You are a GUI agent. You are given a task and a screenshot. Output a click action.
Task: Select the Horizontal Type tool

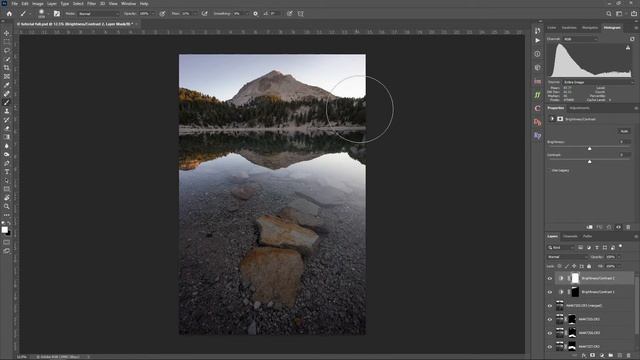tap(7, 172)
